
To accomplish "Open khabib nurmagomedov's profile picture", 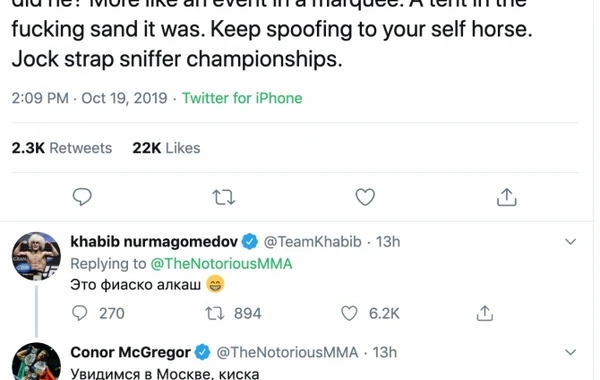I will pyautogui.click(x=36, y=256).
